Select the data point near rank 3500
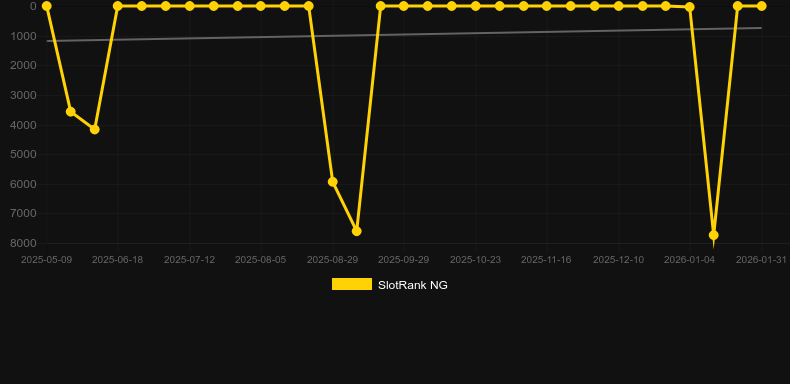Screen dimensions: 790x384 click(71, 111)
